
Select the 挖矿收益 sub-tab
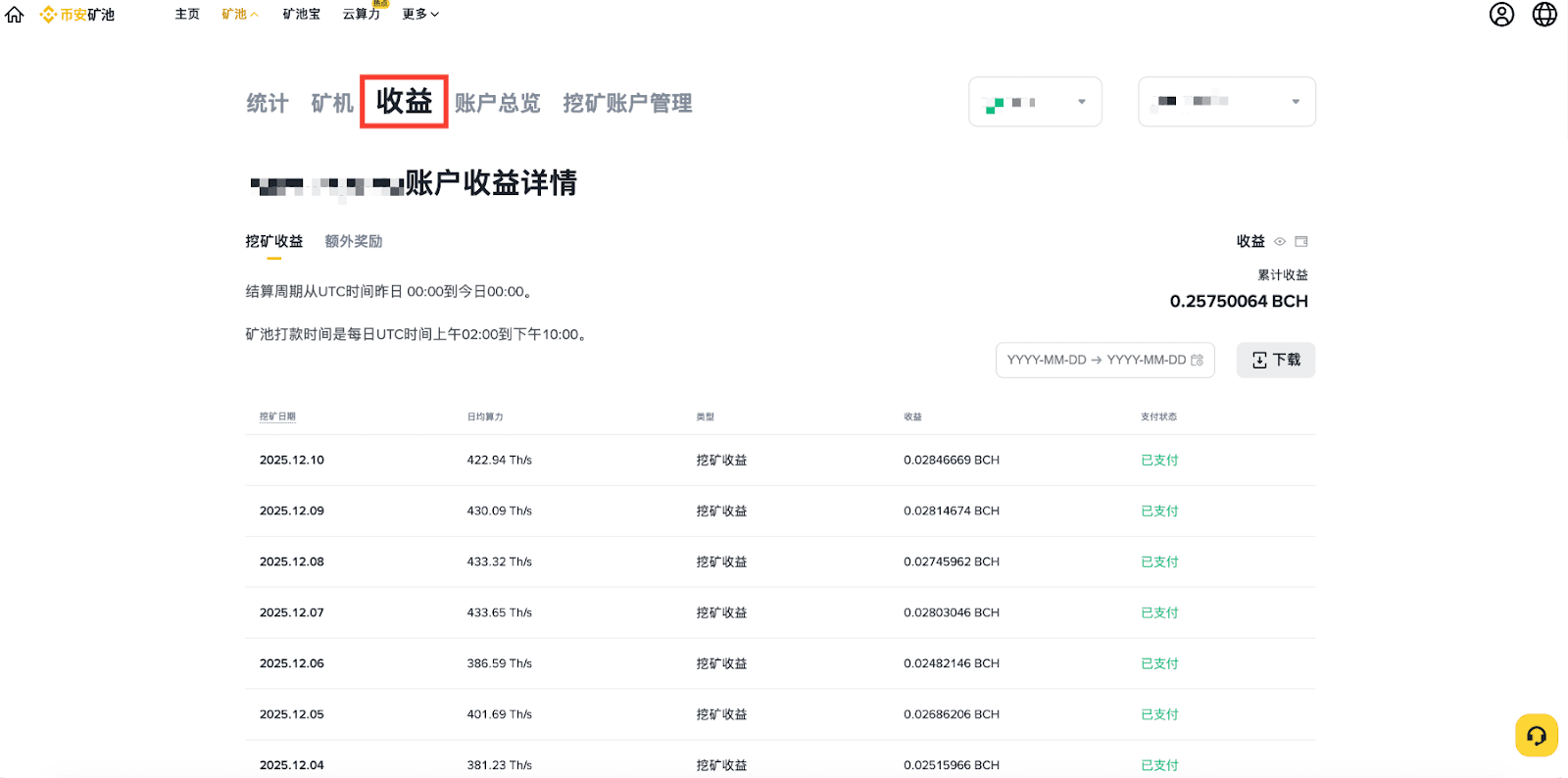pyautogui.click(x=274, y=241)
